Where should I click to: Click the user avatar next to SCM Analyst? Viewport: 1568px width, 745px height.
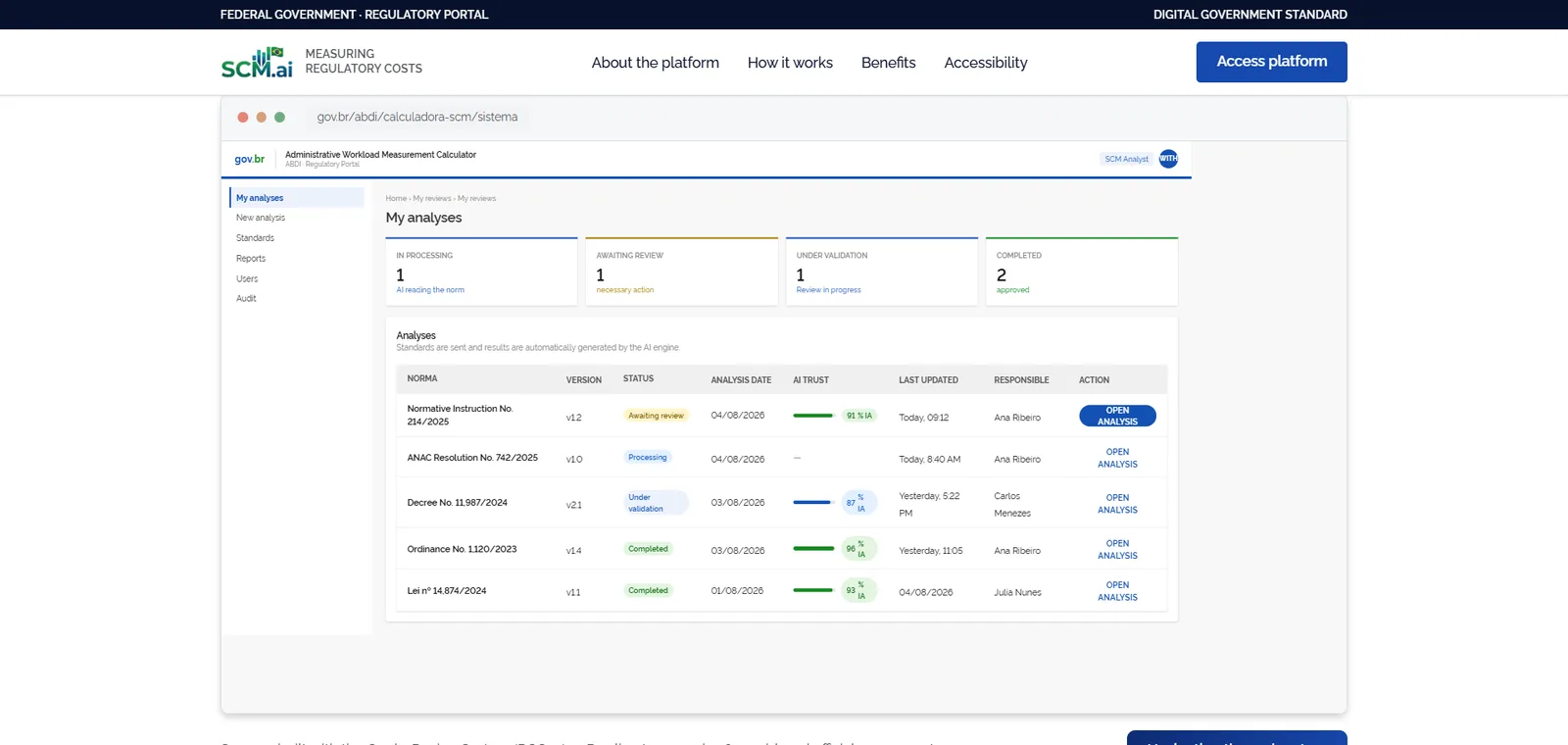(1168, 159)
